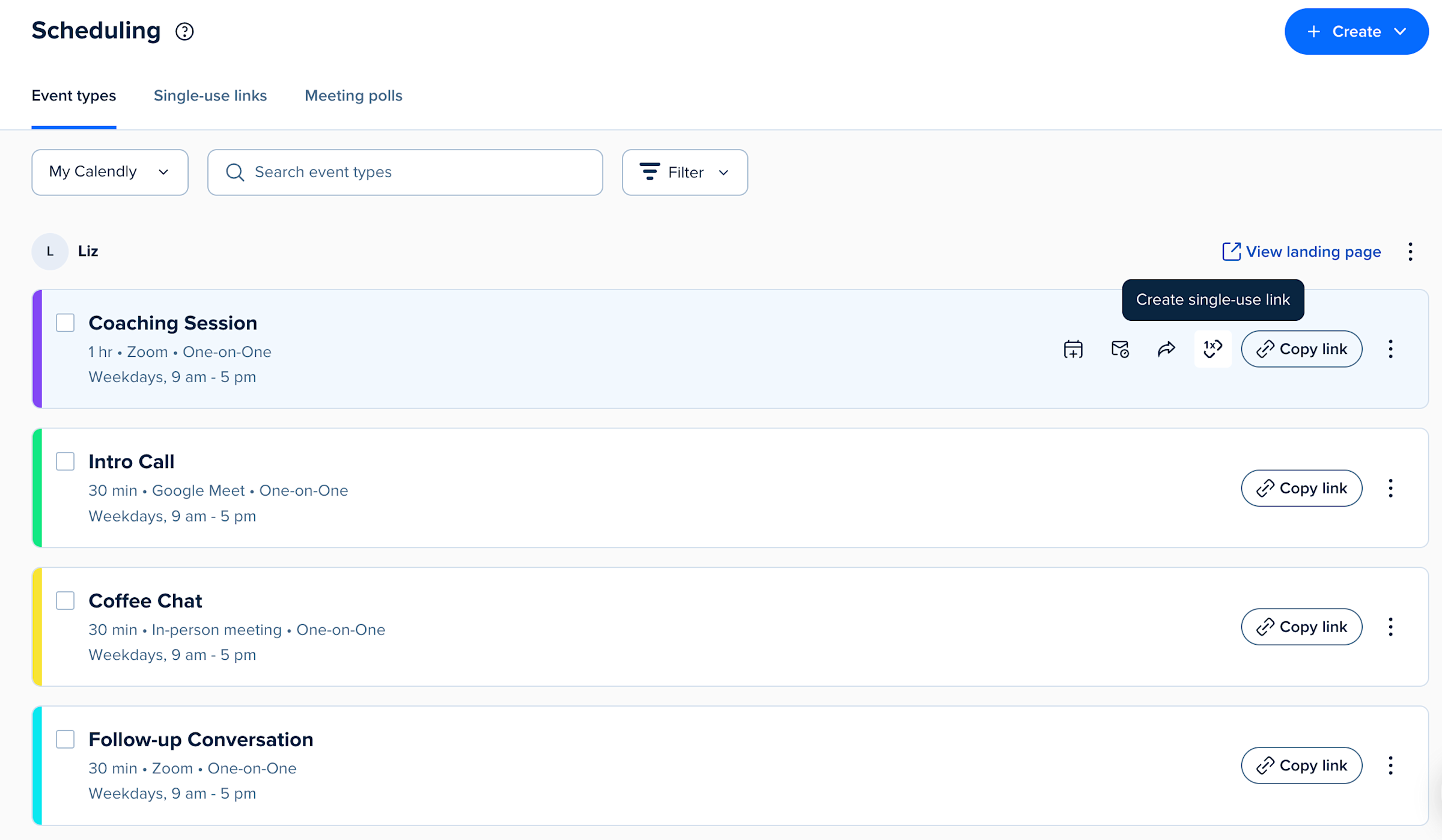
Task: Open the Single-use links tab
Action: coord(210,96)
